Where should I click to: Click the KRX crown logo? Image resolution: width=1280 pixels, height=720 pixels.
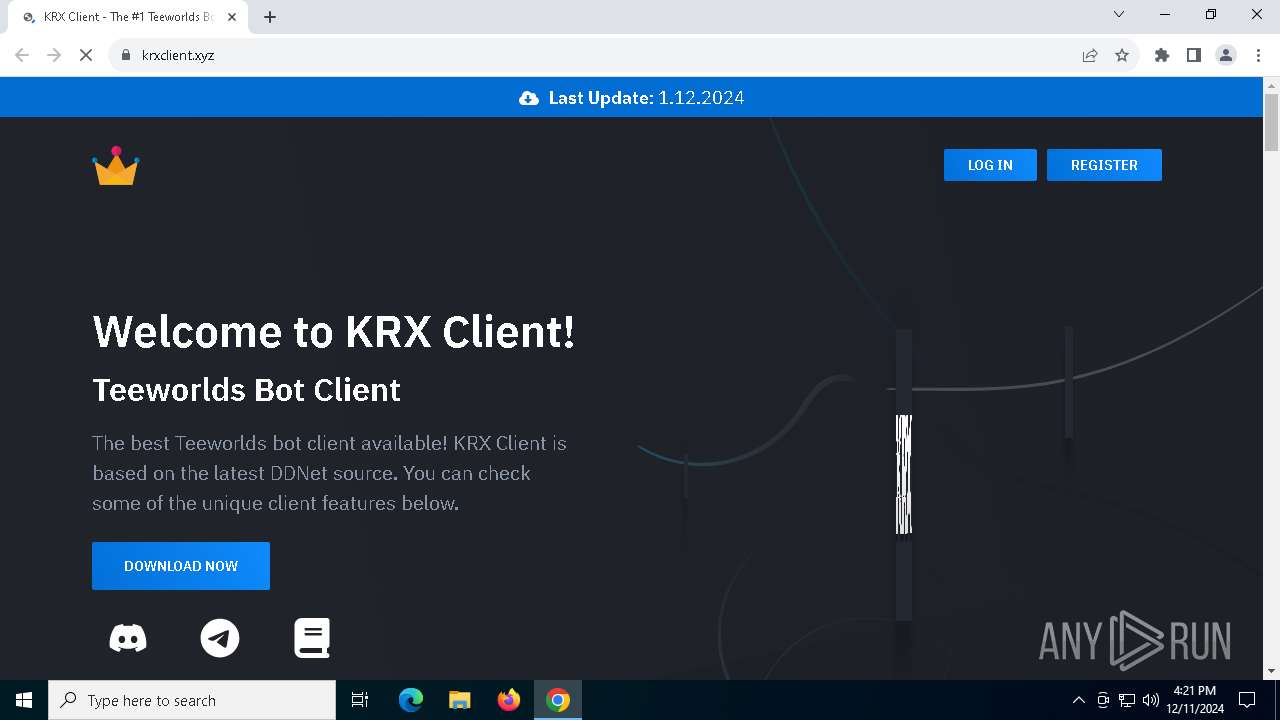[116, 166]
